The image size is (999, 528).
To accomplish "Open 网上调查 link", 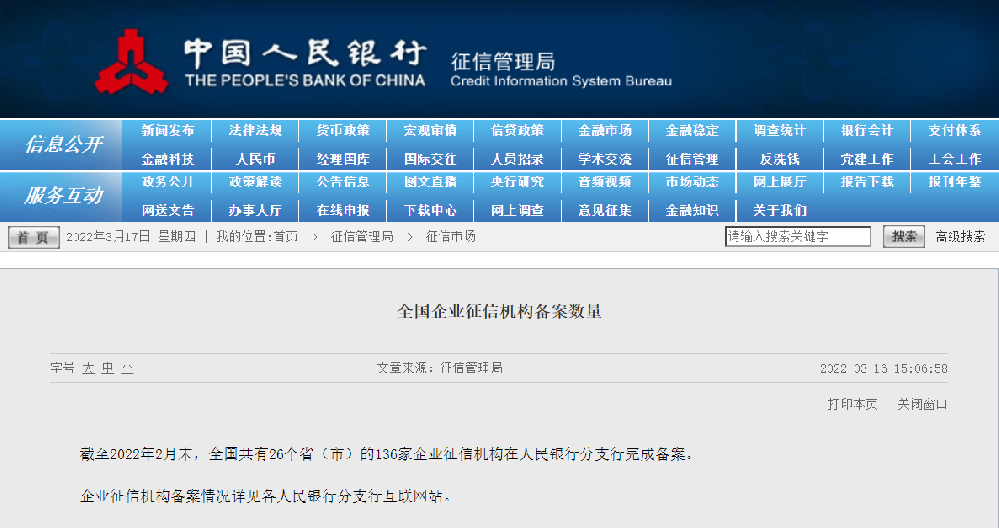I will 517,211.
